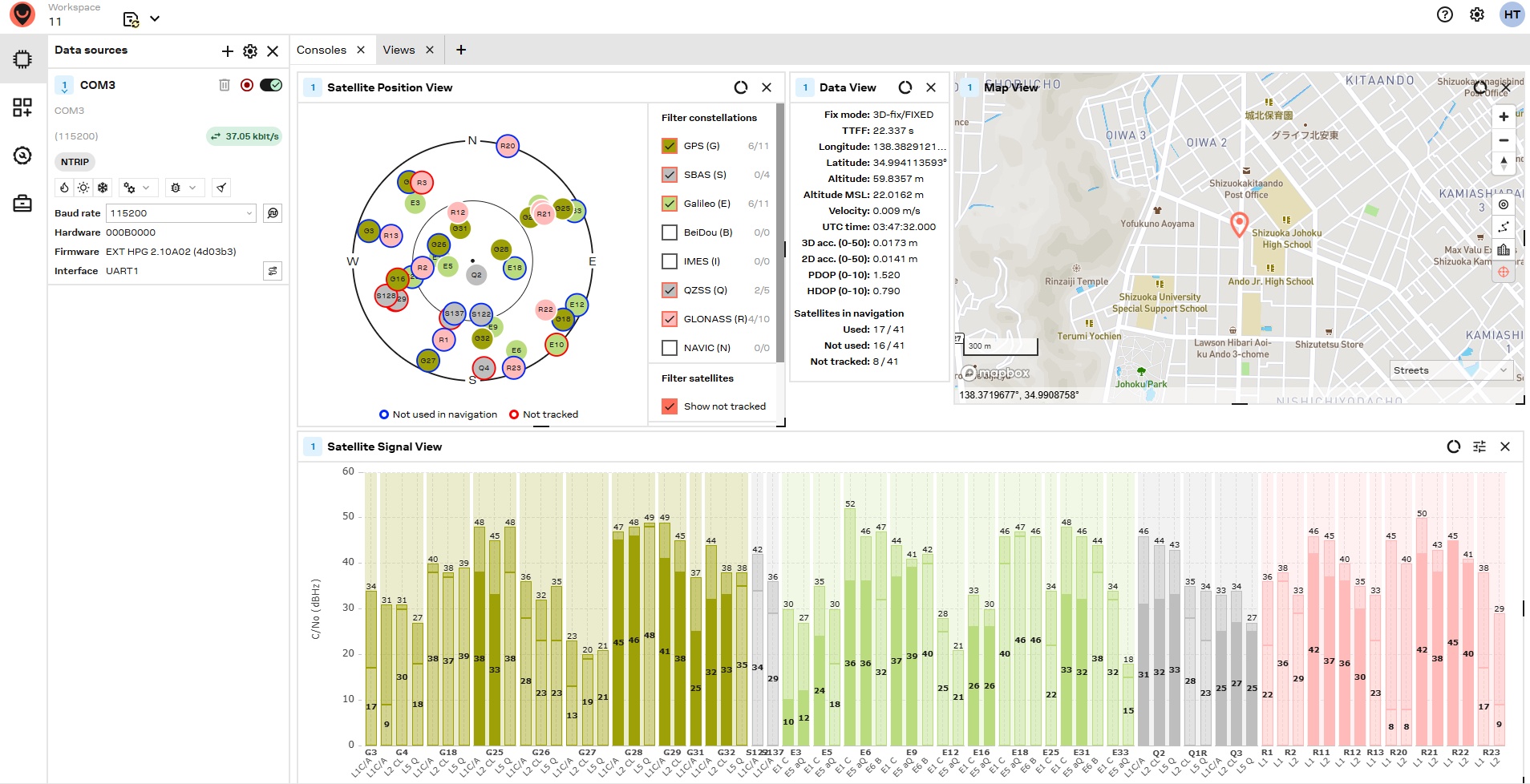The height and width of the screenshot is (784, 1530).
Task: Uncheck Show not tracked checkbox
Action: tap(670, 406)
